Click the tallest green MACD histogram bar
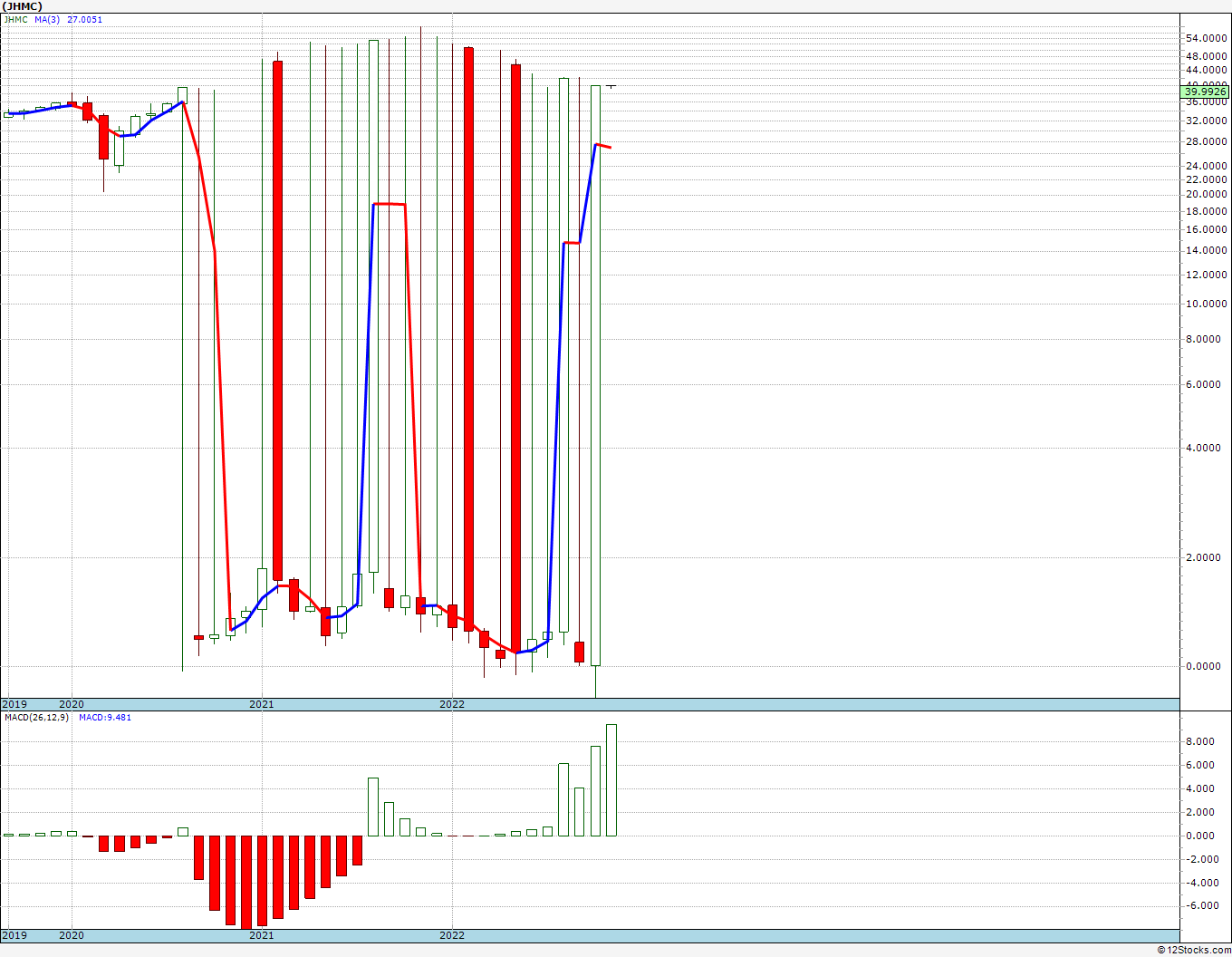Image resolution: width=1232 pixels, height=957 pixels. click(x=611, y=779)
